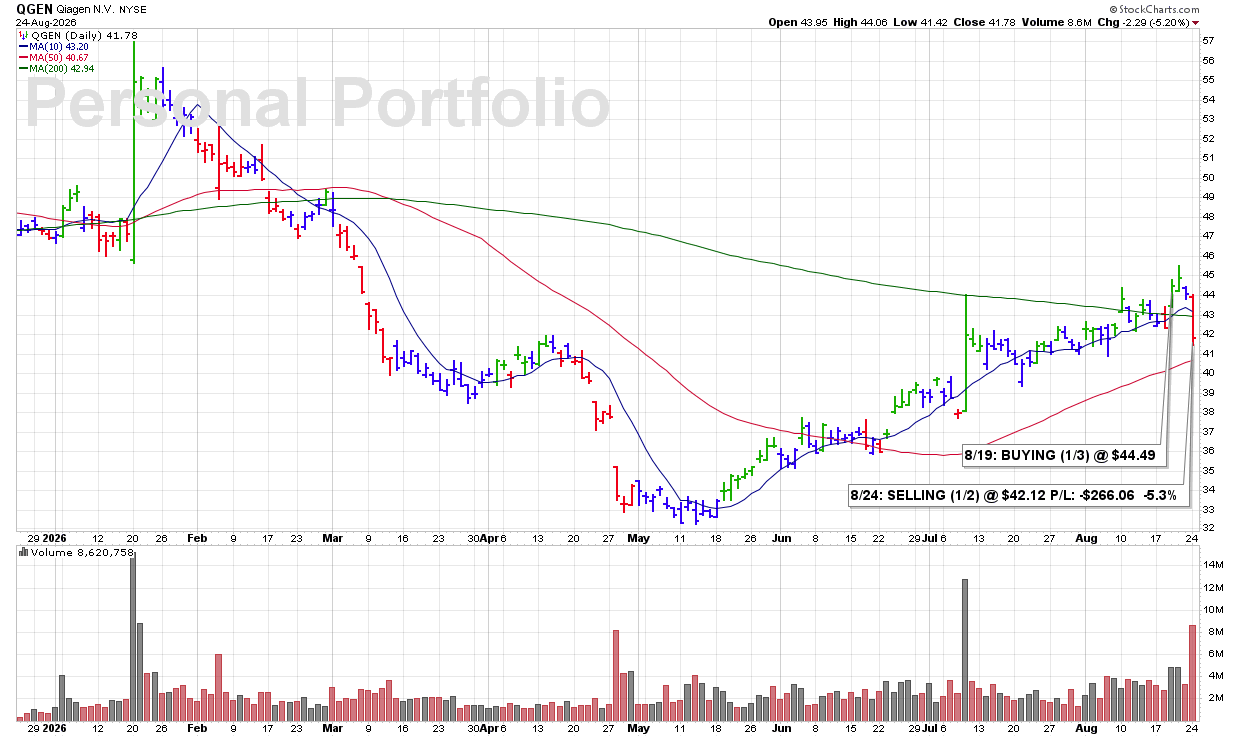
Task: Click the tall green July 9 price bar
Action: pyautogui.click(x=966, y=354)
